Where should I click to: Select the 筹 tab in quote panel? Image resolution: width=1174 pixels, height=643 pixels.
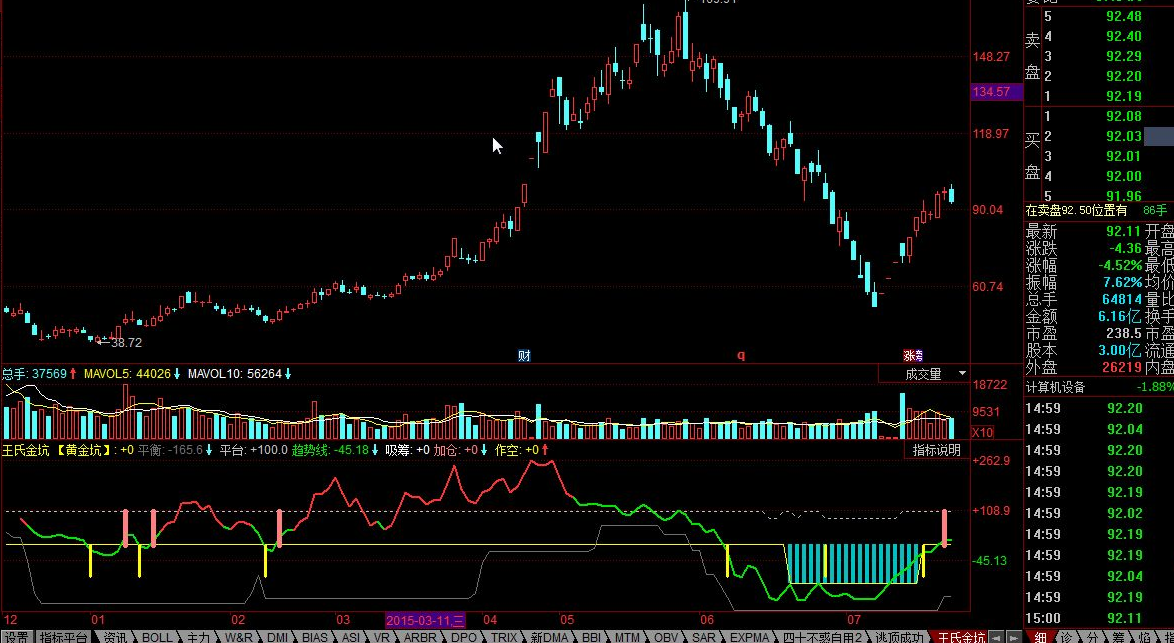[1117, 637]
